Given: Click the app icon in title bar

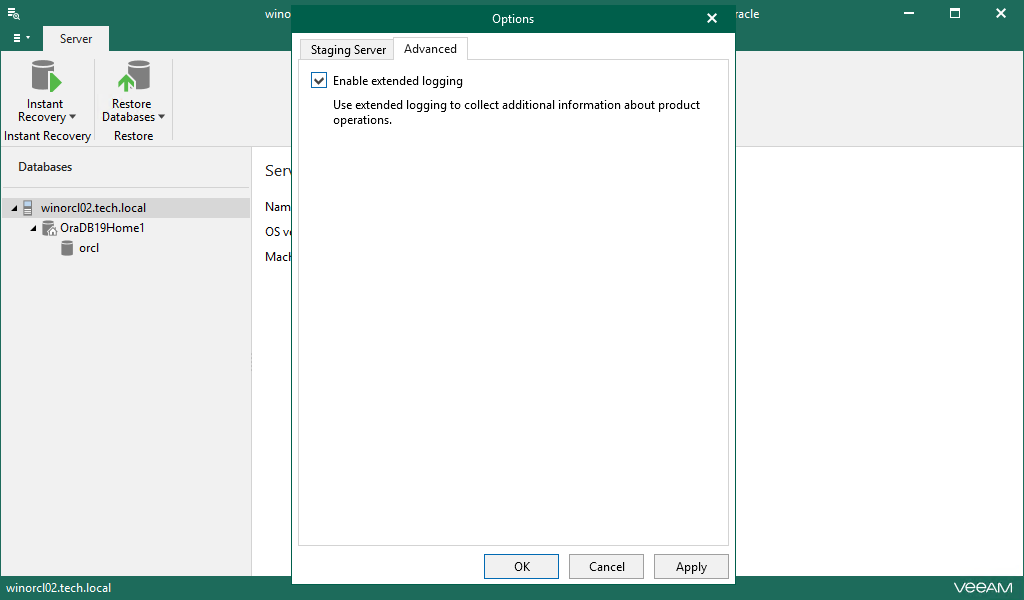Looking at the screenshot, I should click(x=14, y=14).
